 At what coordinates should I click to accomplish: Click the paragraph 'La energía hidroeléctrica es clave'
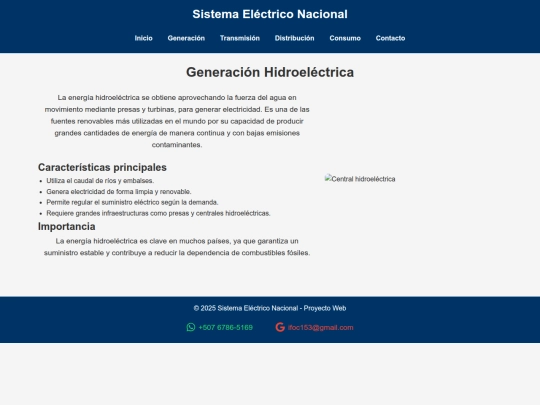[177, 247]
